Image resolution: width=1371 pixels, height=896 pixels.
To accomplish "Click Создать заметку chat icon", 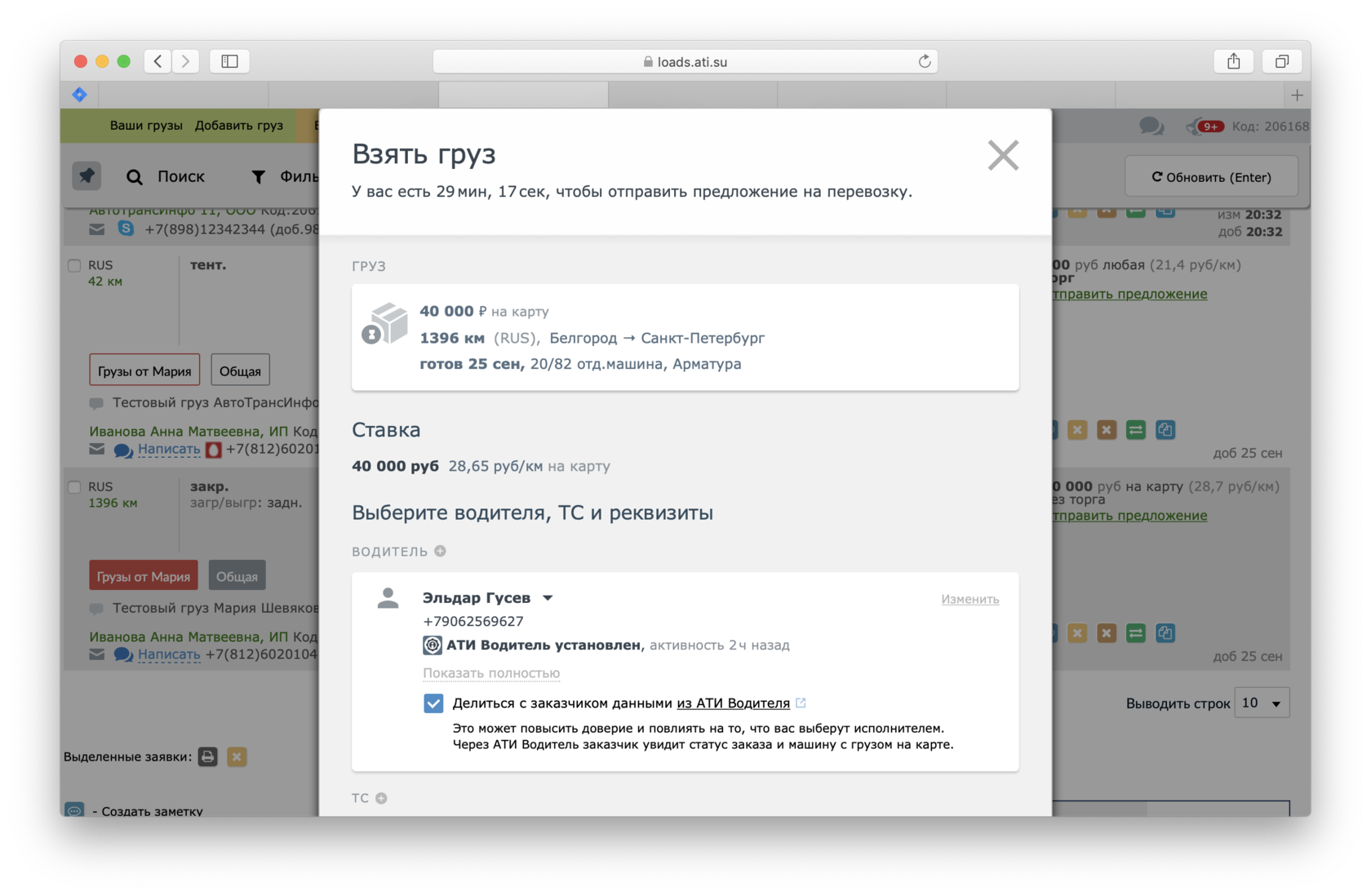I will 74,810.
